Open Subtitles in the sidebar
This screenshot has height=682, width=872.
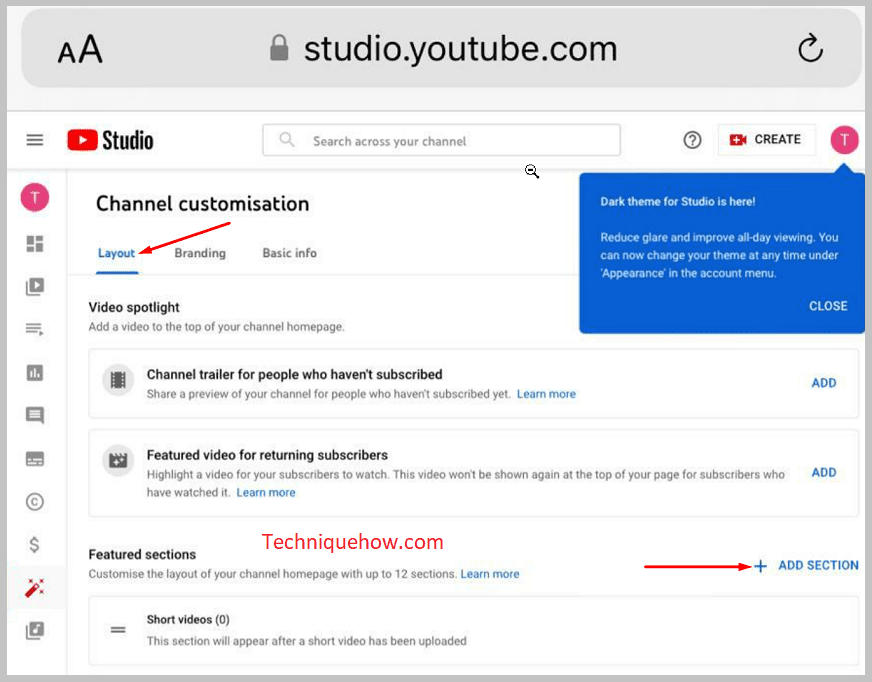pos(34,459)
